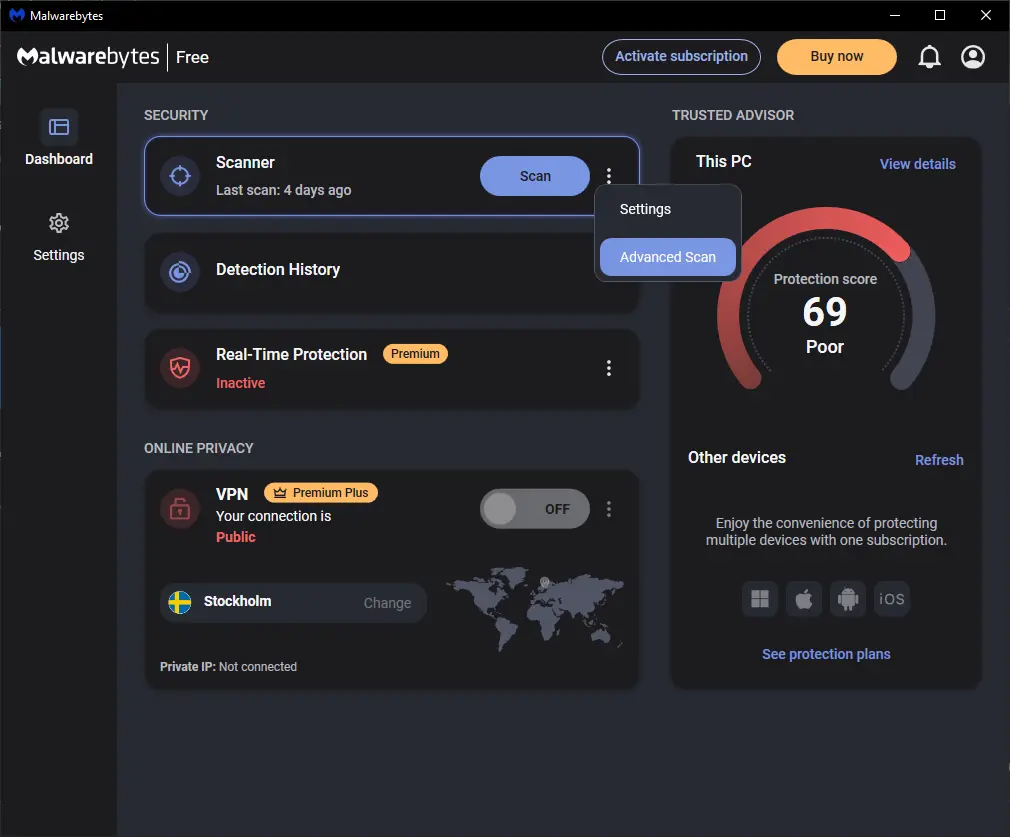Click the Detection History radar icon
Screen dimensions: 1010x837
click(x=180, y=272)
